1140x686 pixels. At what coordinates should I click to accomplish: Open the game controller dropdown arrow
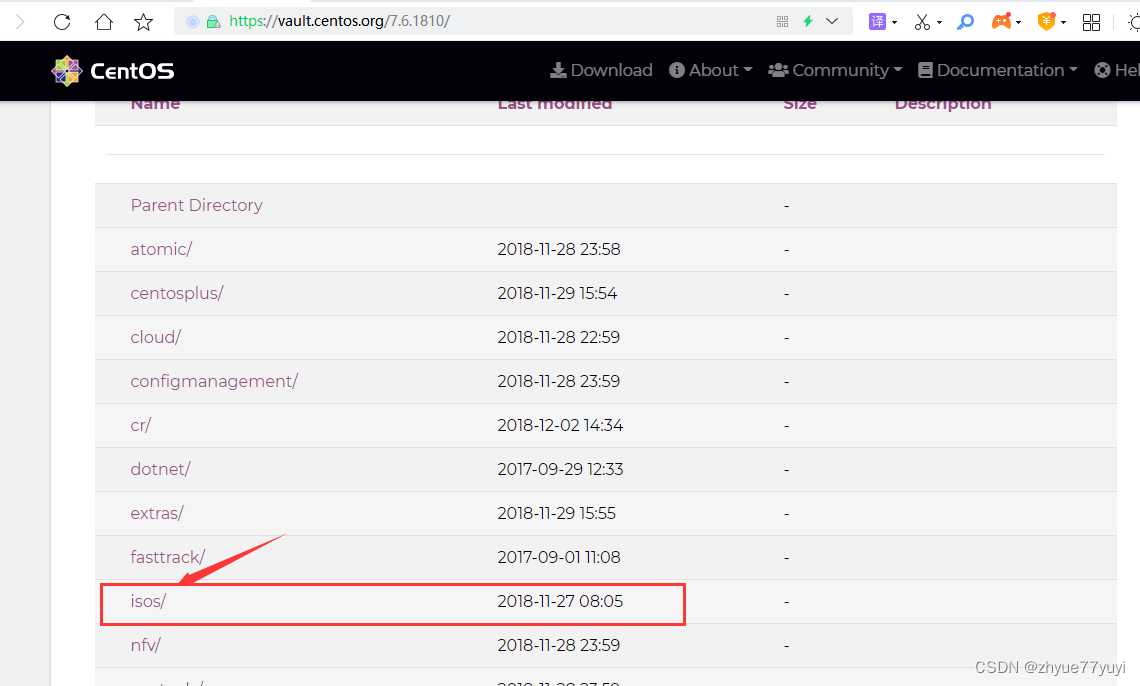tap(1019, 23)
